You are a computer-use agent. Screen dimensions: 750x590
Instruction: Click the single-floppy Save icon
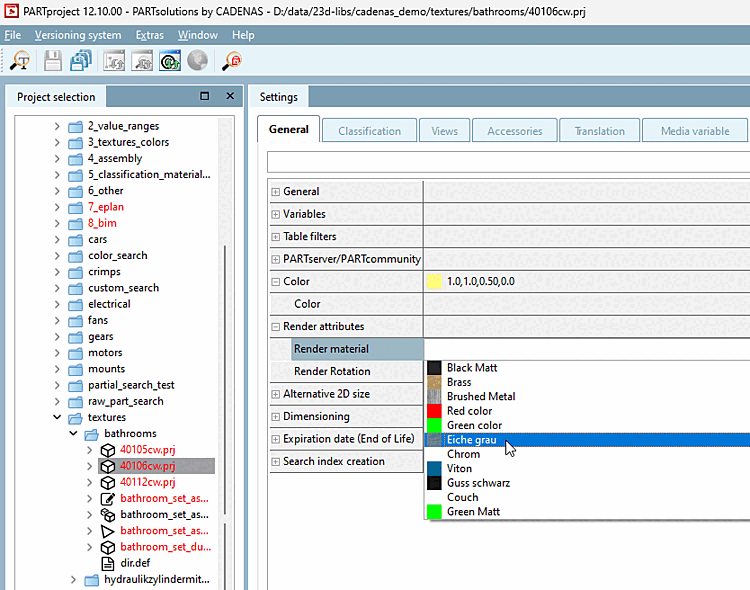tap(52, 61)
